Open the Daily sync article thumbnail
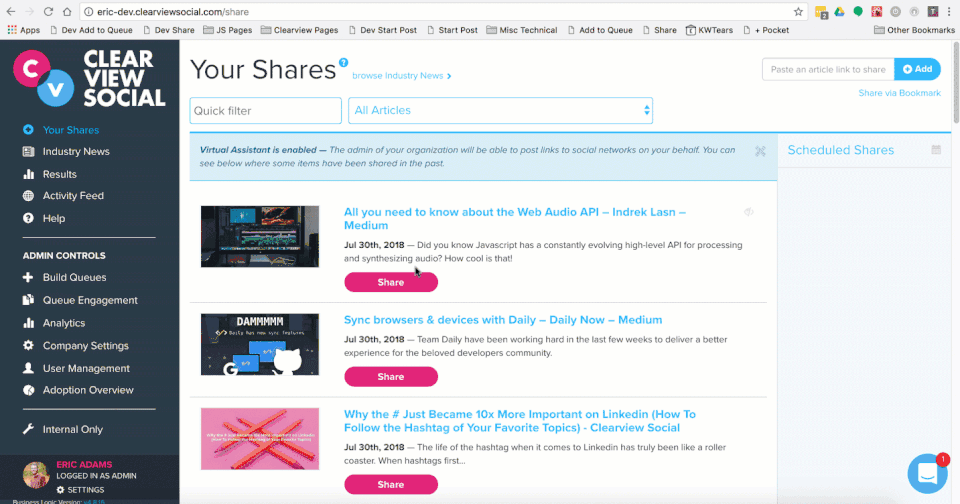This screenshot has height=504, width=960. pos(260,344)
